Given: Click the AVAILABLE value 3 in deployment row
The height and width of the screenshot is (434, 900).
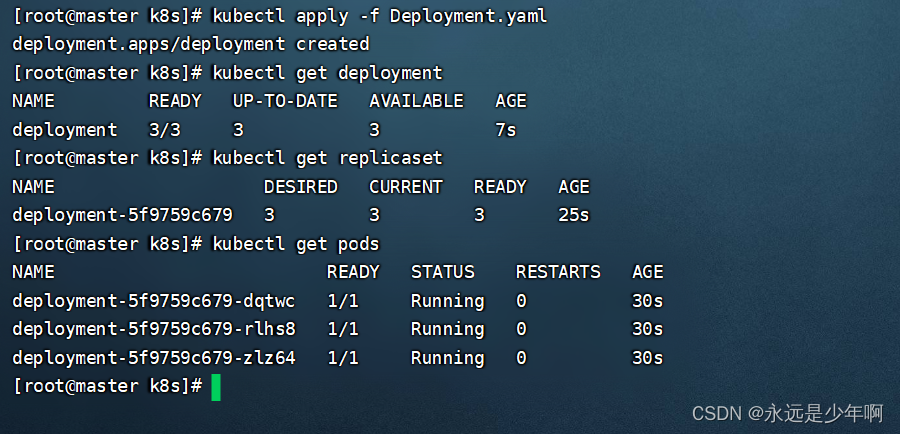Looking at the screenshot, I should tap(374, 130).
